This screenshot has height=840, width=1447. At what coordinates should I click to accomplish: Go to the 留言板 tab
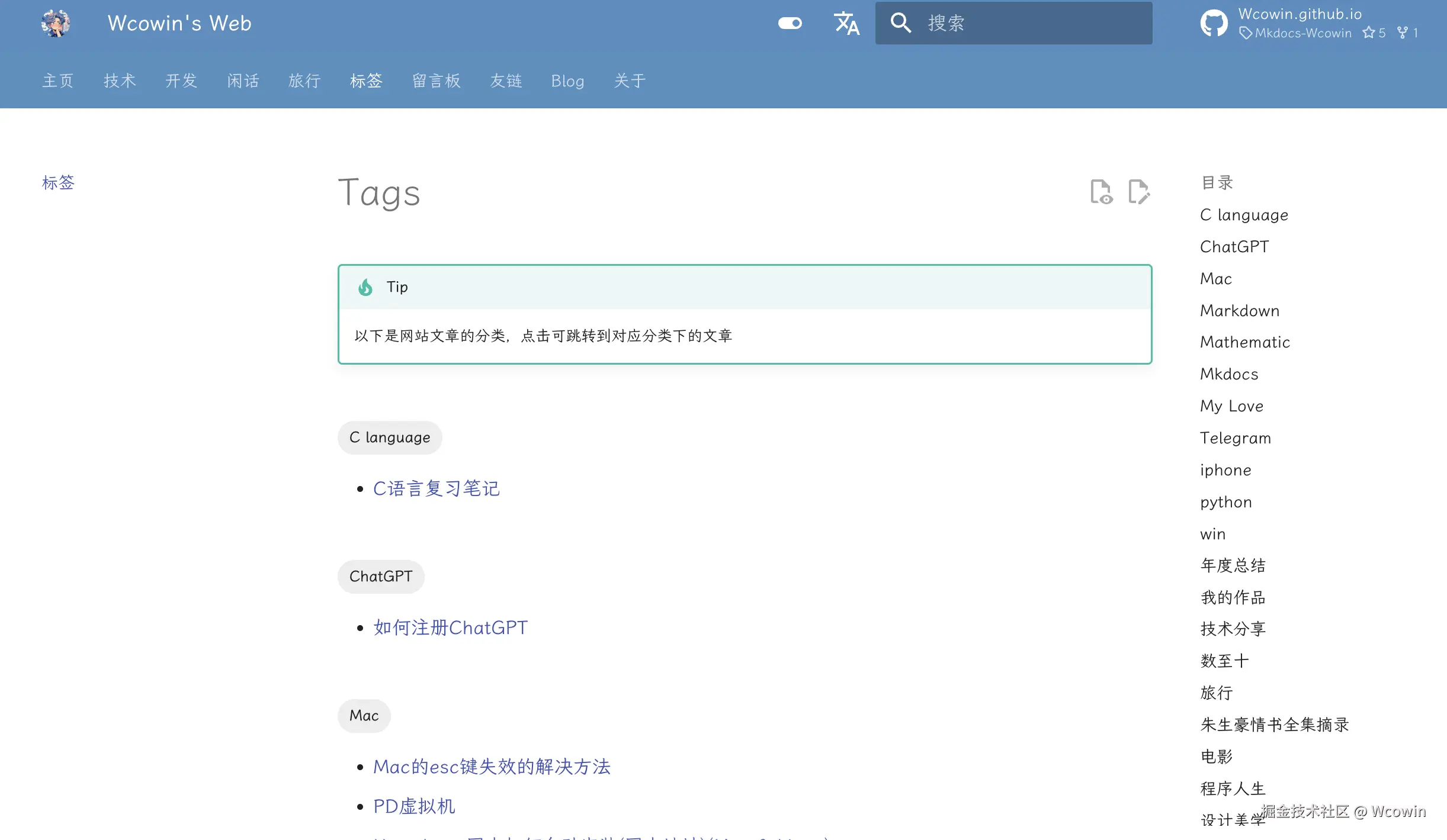click(436, 81)
